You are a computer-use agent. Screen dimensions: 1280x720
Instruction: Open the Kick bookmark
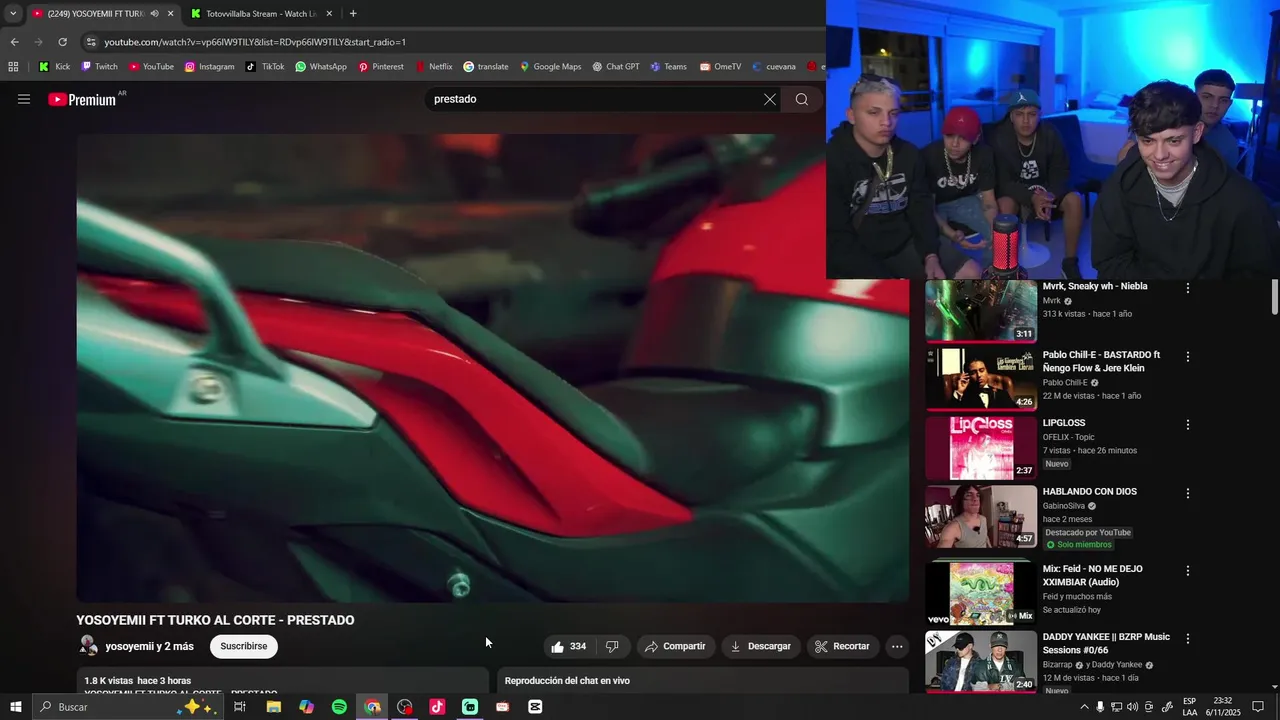click(54, 67)
